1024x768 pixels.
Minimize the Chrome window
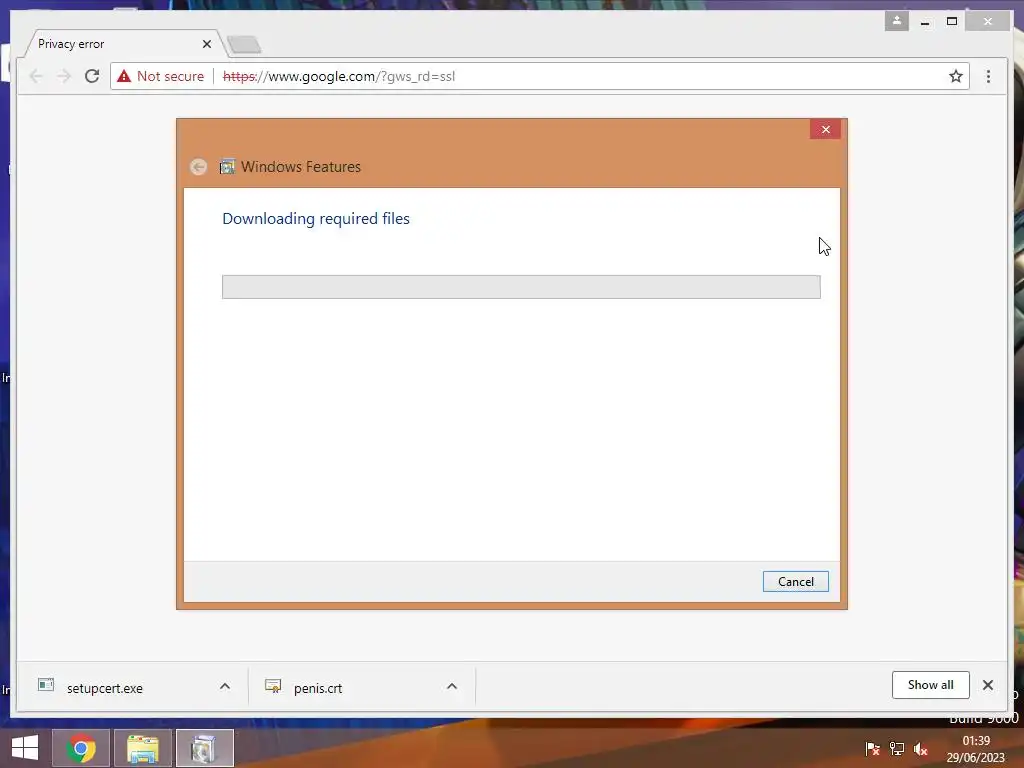coord(925,22)
